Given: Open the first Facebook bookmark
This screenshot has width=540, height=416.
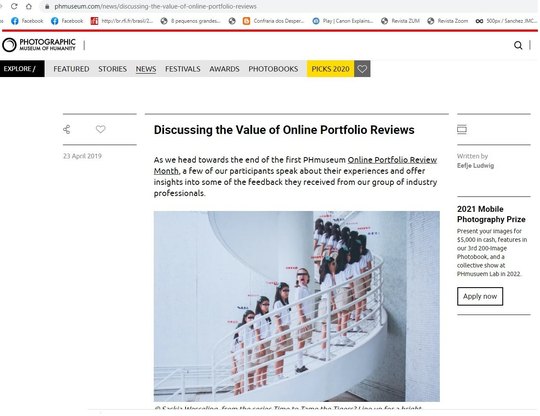Looking at the screenshot, I should [x=27, y=21].
